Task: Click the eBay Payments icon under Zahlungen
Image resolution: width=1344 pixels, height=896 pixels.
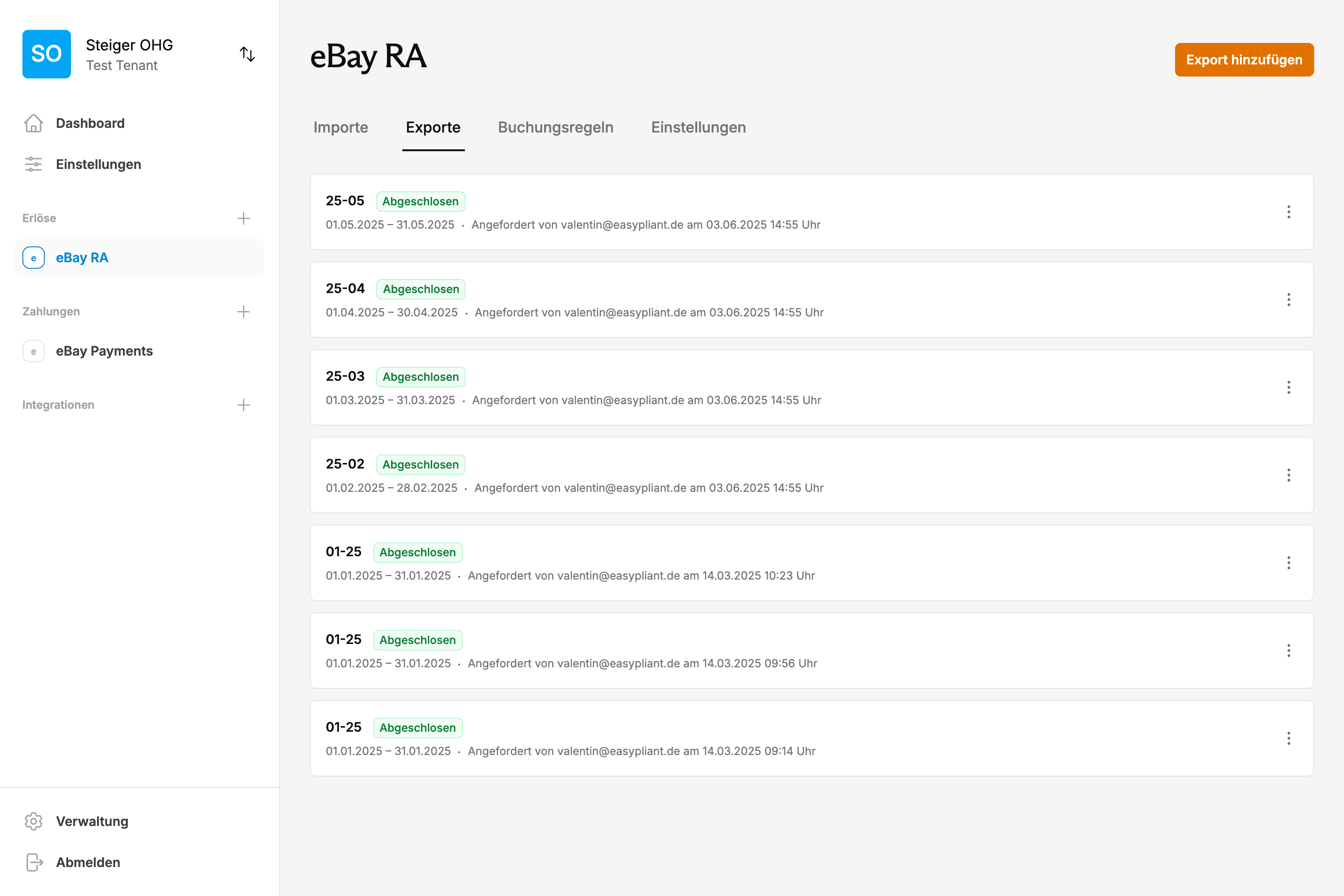Action: point(33,351)
